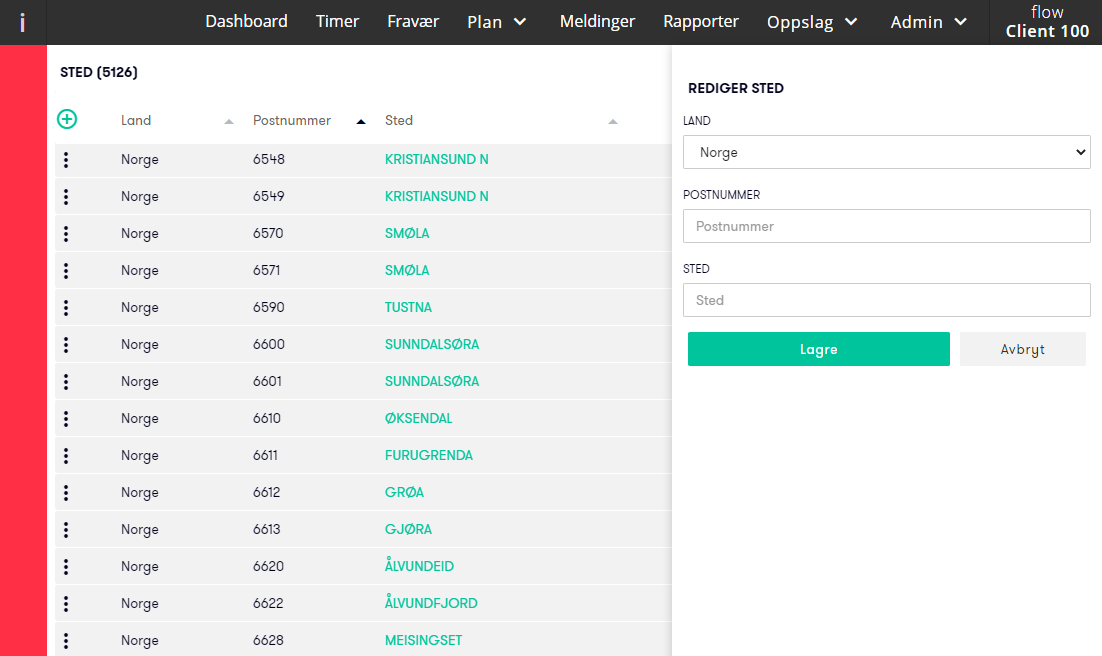Click the Postnummer column header
This screenshot has height=656, width=1102.
coord(292,120)
